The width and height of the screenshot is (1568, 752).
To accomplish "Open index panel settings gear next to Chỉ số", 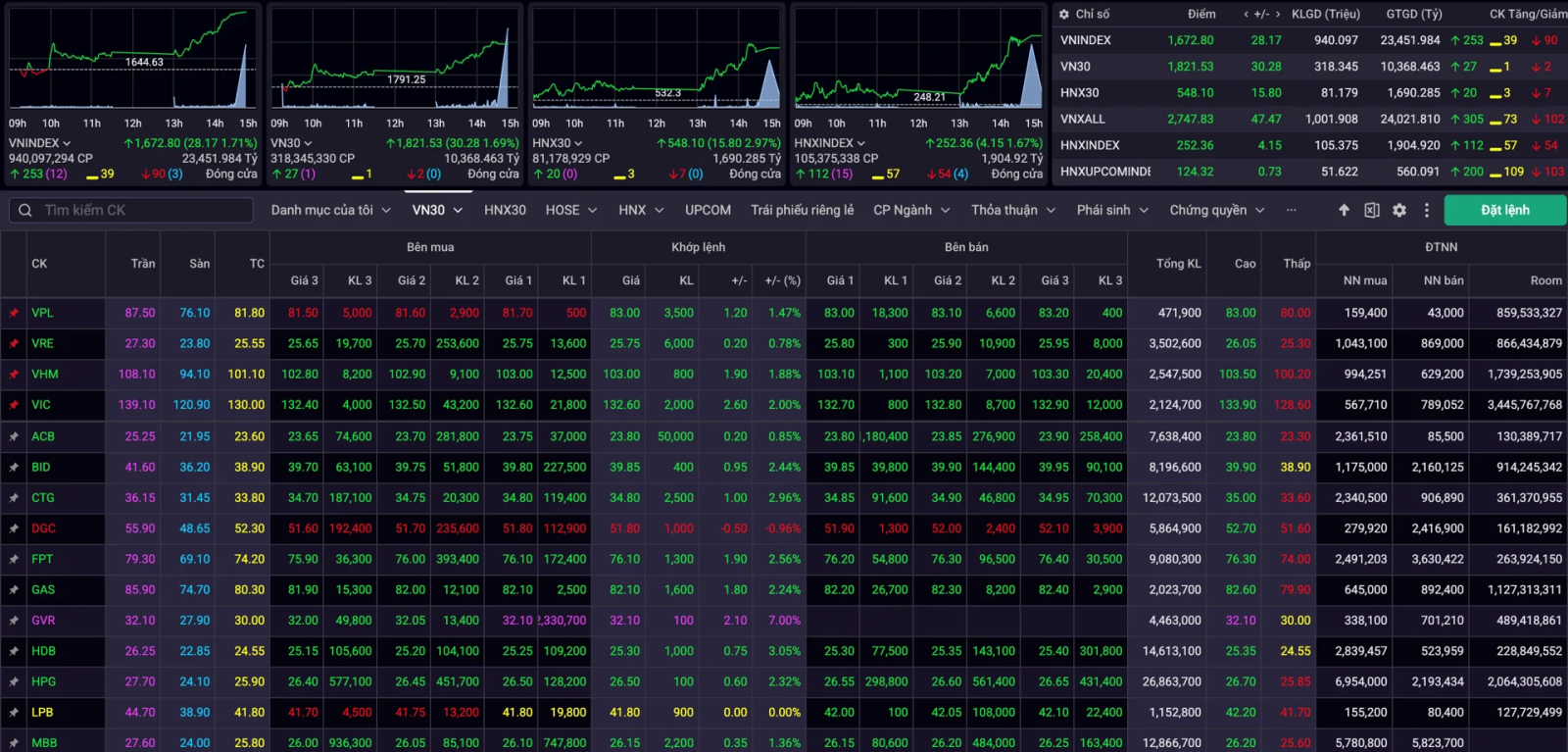I will pyautogui.click(x=1063, y=14).
